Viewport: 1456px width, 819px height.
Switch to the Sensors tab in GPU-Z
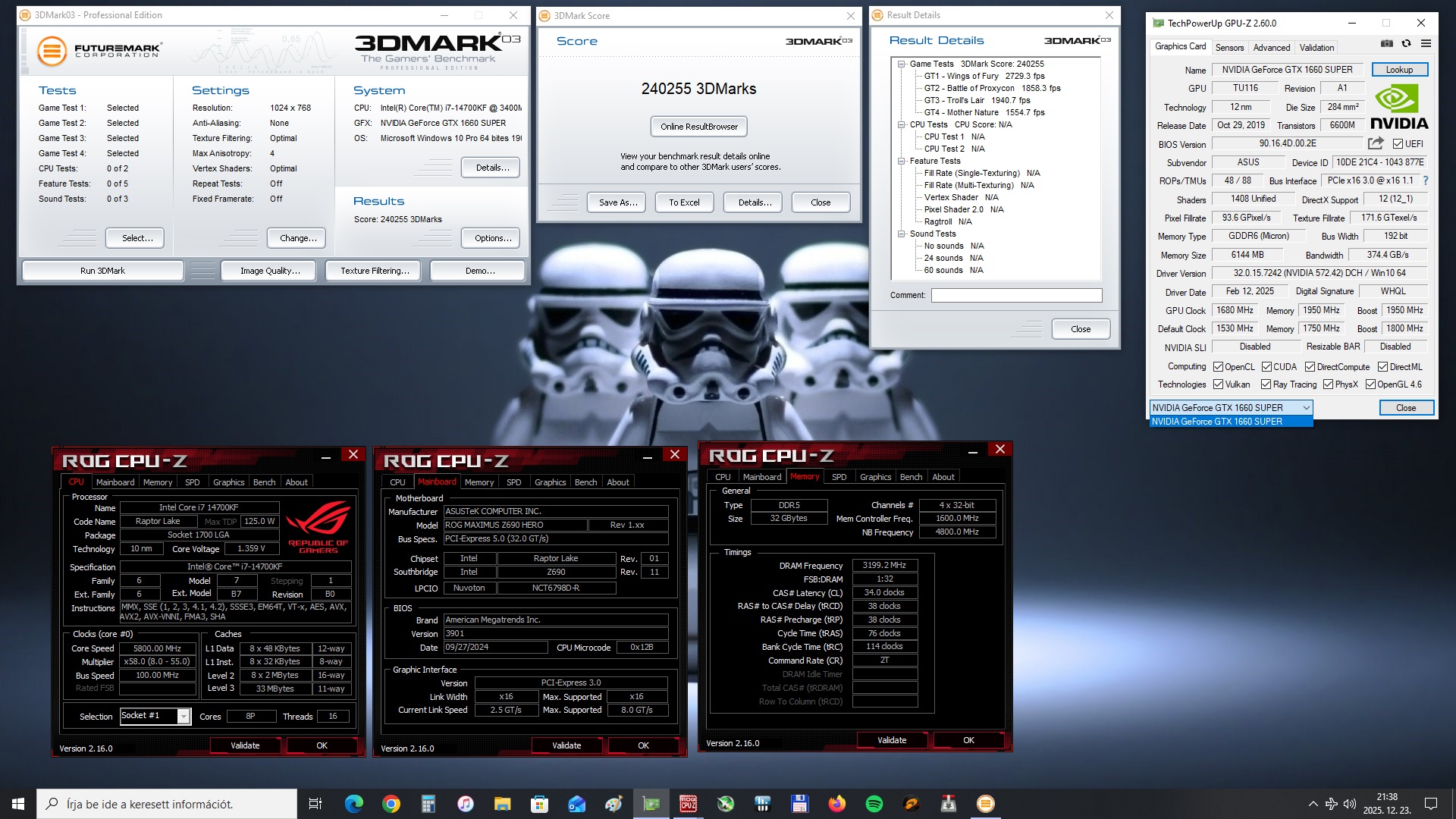pyautogui.click(x=1229, y=47)
